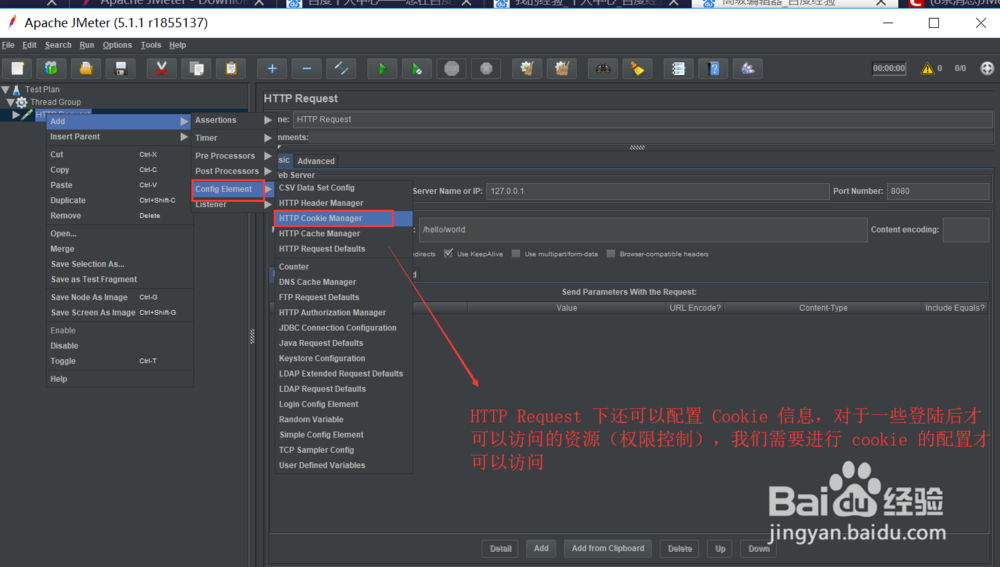Open the Insert Parent submenu
Image resolution: width=1000 pixels, height=567 pixels.
(119, 136)
